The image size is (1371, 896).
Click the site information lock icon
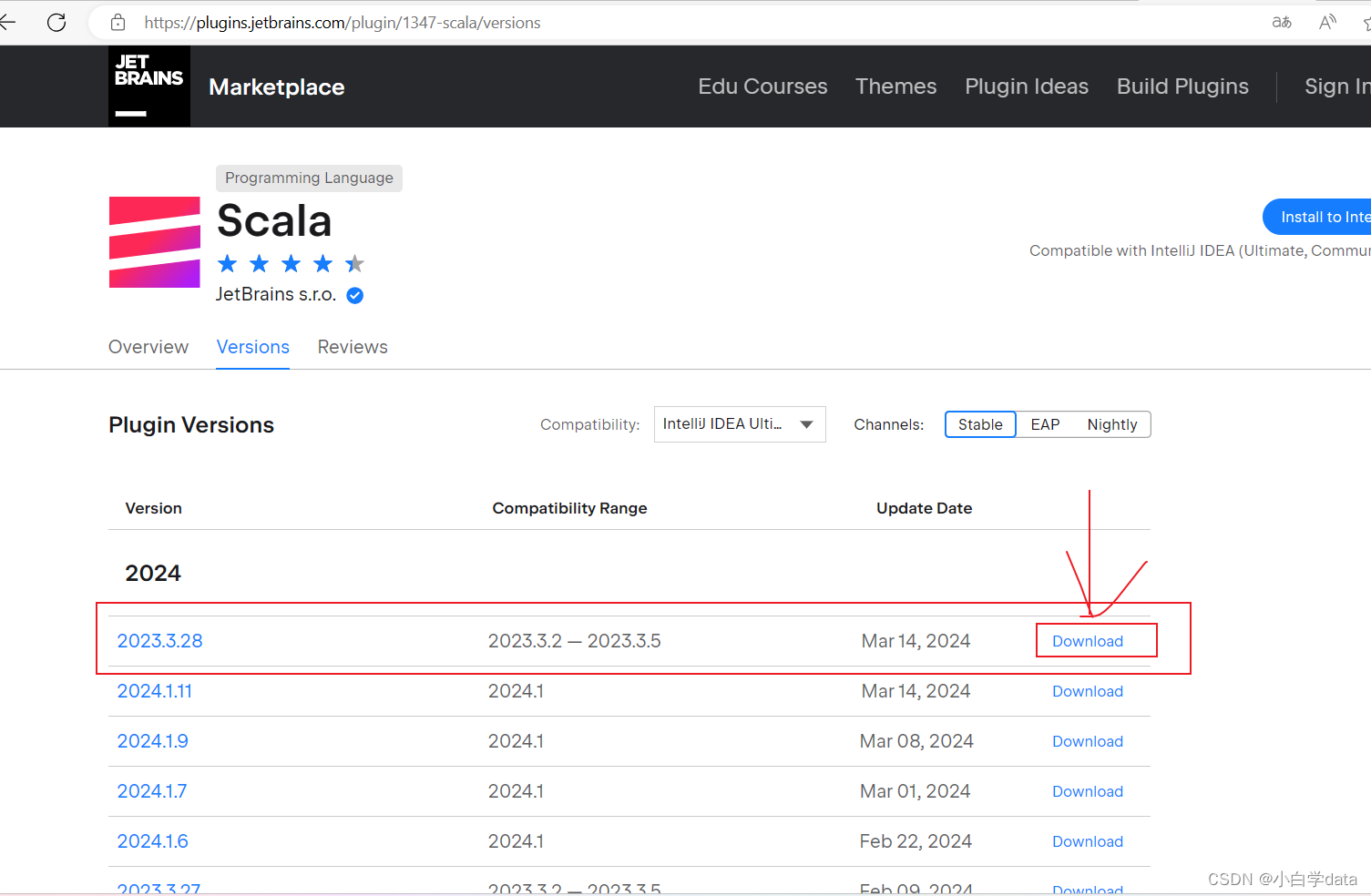point(118,22)
